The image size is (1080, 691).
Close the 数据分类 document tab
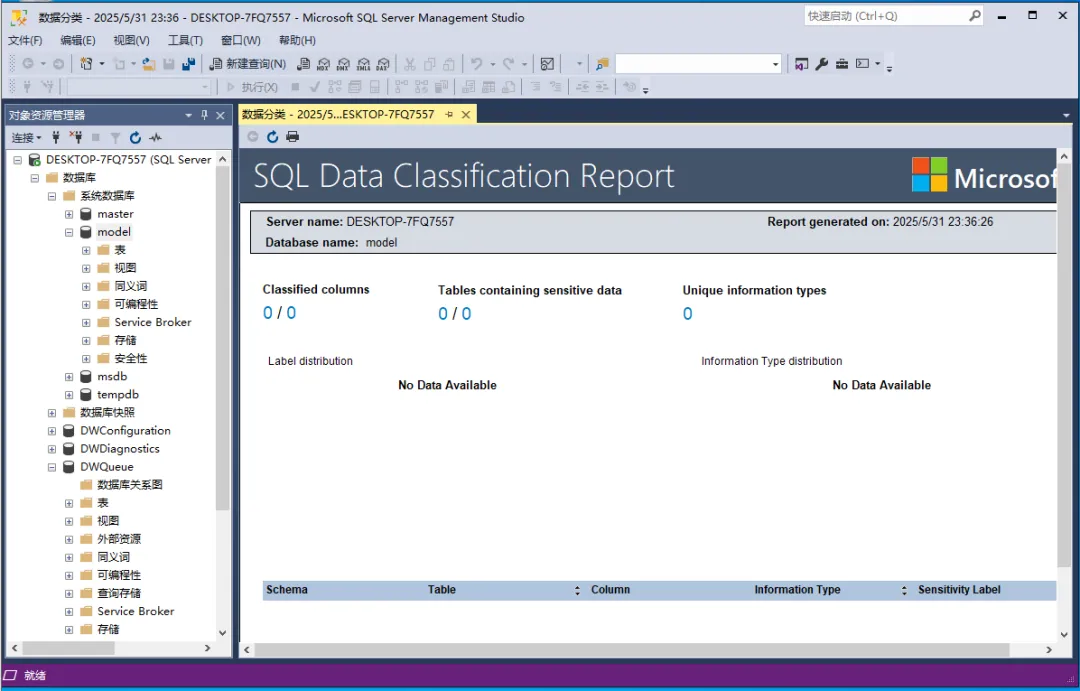[x=466, y=114]
